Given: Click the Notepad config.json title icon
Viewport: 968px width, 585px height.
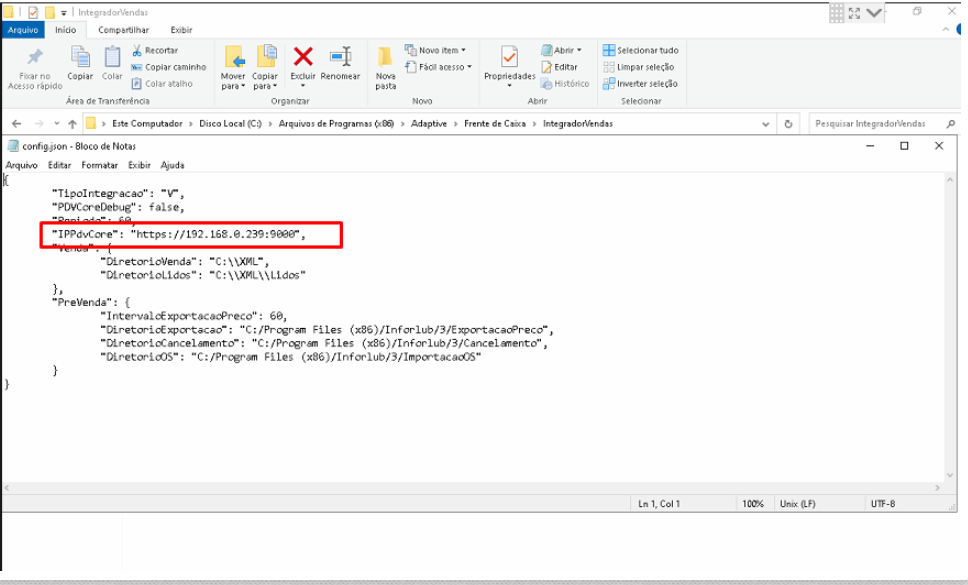Looking at the screenshot, I should click(12, 146).
